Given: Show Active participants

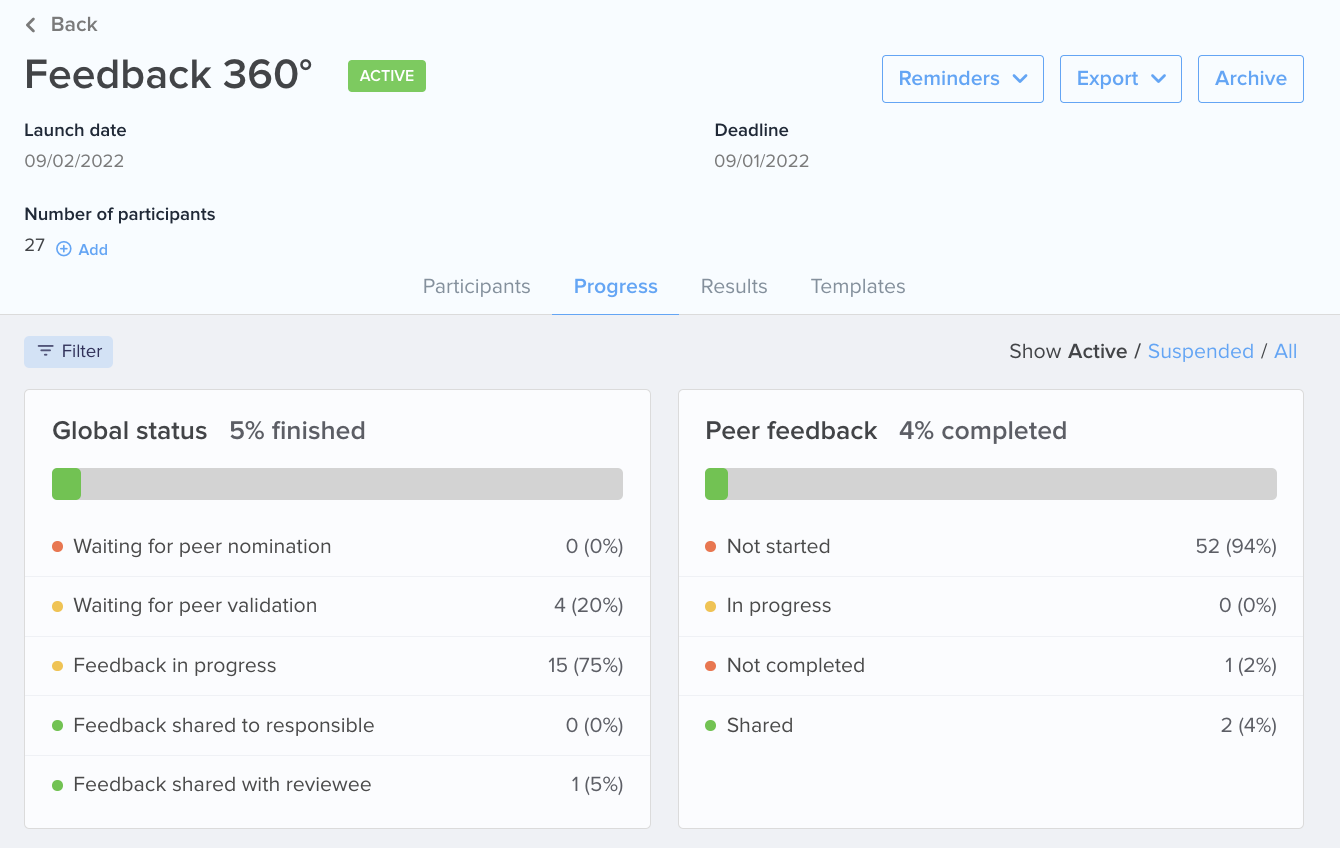Looking at the screenshot, I should tap(1097, 351).
